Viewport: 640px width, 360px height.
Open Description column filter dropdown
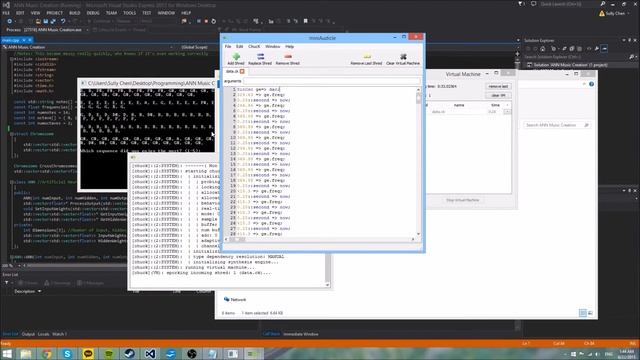tap(40, 291)
